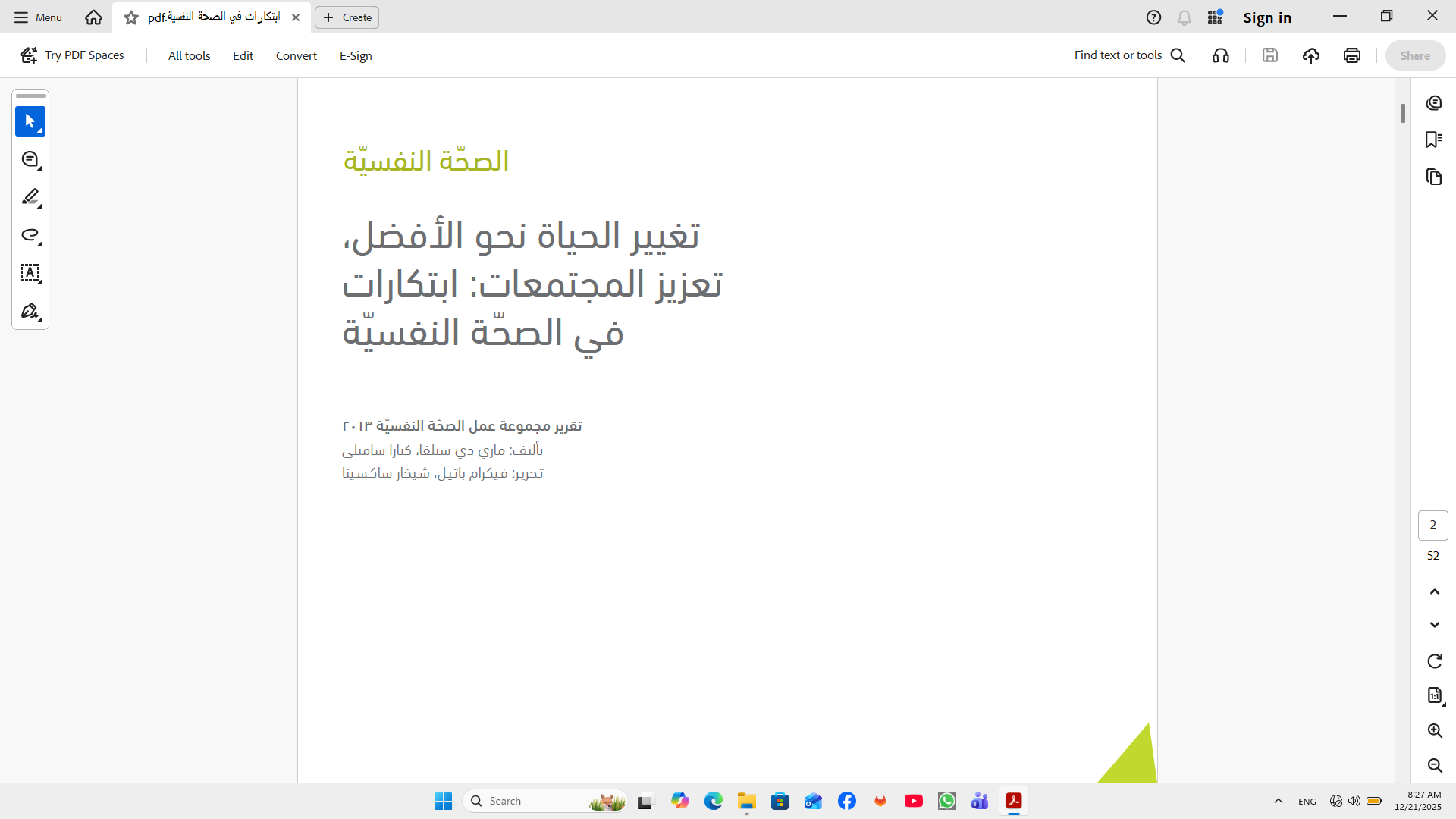Image resolution: width=1456 pixels, height=819 pixels.
Task: Click the taskbar Search box
Action: [545, 801]
